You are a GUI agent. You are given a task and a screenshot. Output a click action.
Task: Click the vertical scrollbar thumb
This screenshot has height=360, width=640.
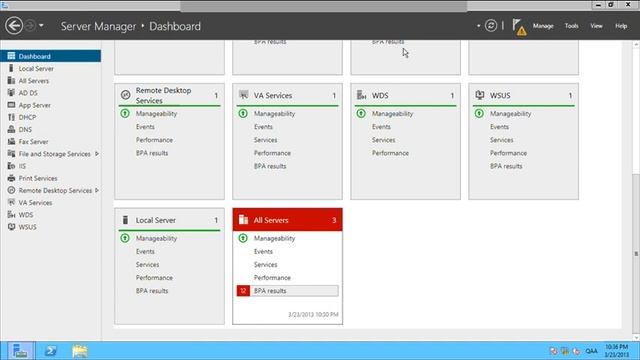(x=636, y=253)
